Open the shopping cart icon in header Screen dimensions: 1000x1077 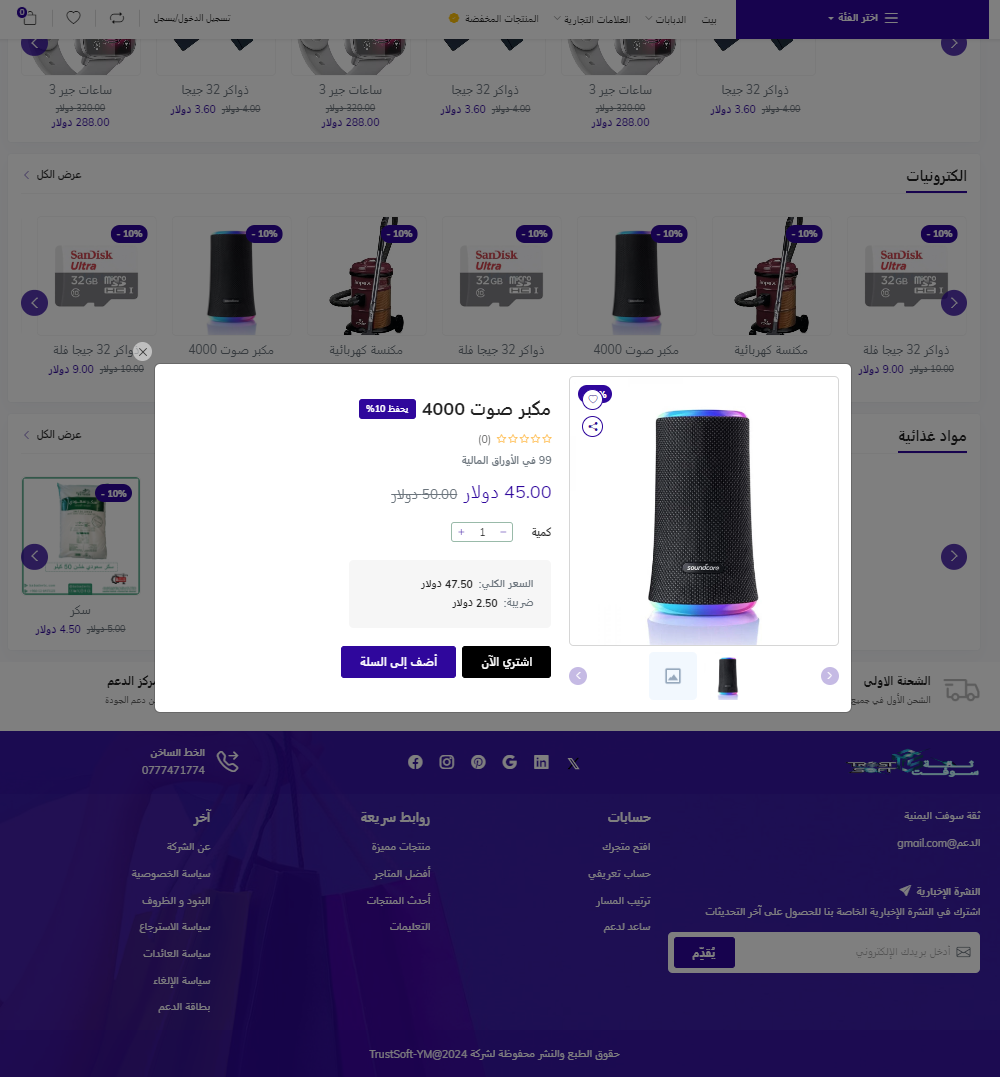click(x=27, y=17)
